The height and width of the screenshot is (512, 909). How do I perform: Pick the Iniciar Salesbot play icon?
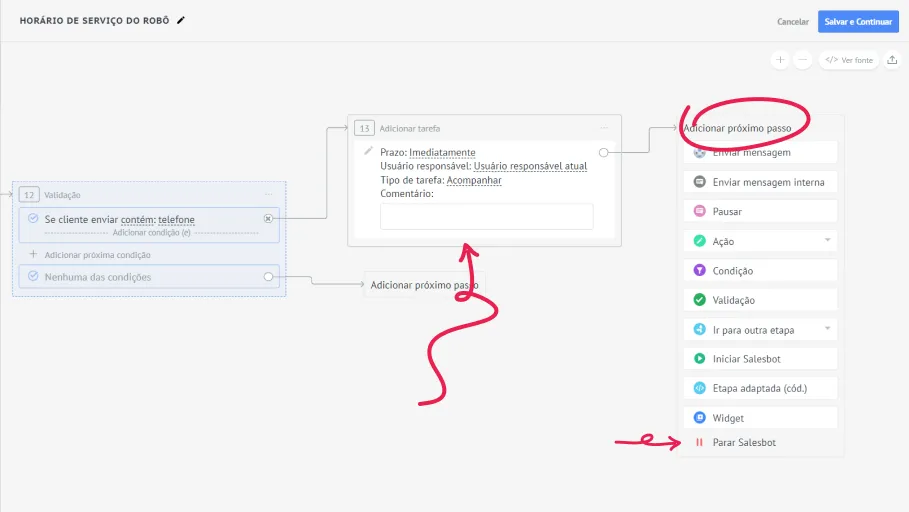click(700, 358)
